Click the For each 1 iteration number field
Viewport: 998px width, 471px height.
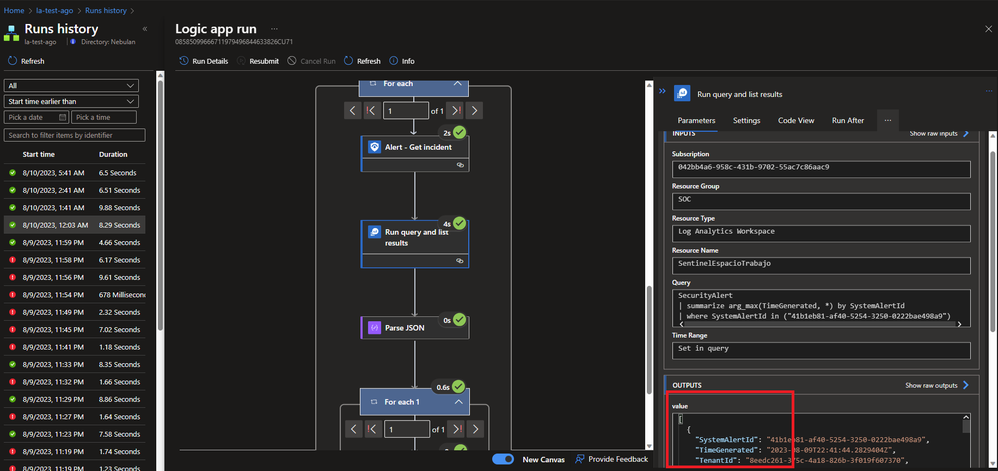(x=405, y=430)
